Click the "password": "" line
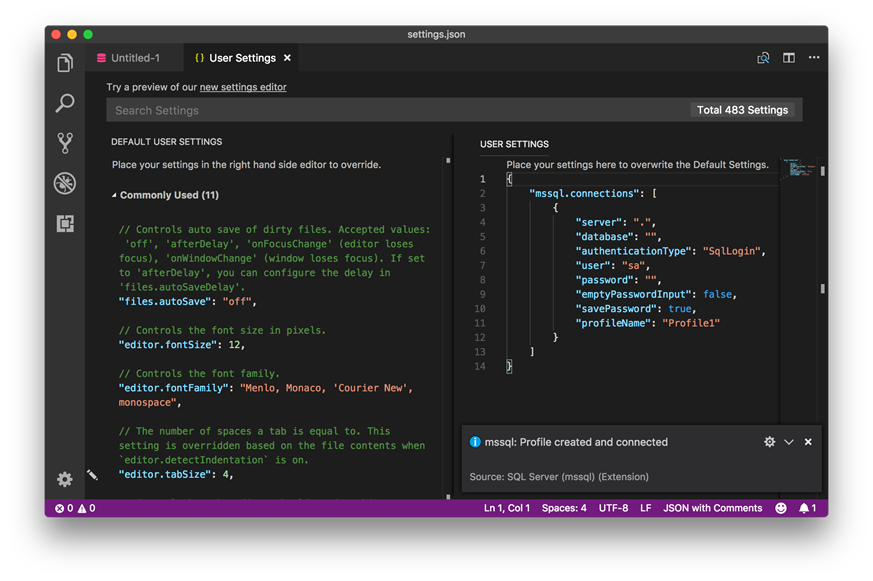Screen dimensions: 873x581 click(x=618, y=280)
